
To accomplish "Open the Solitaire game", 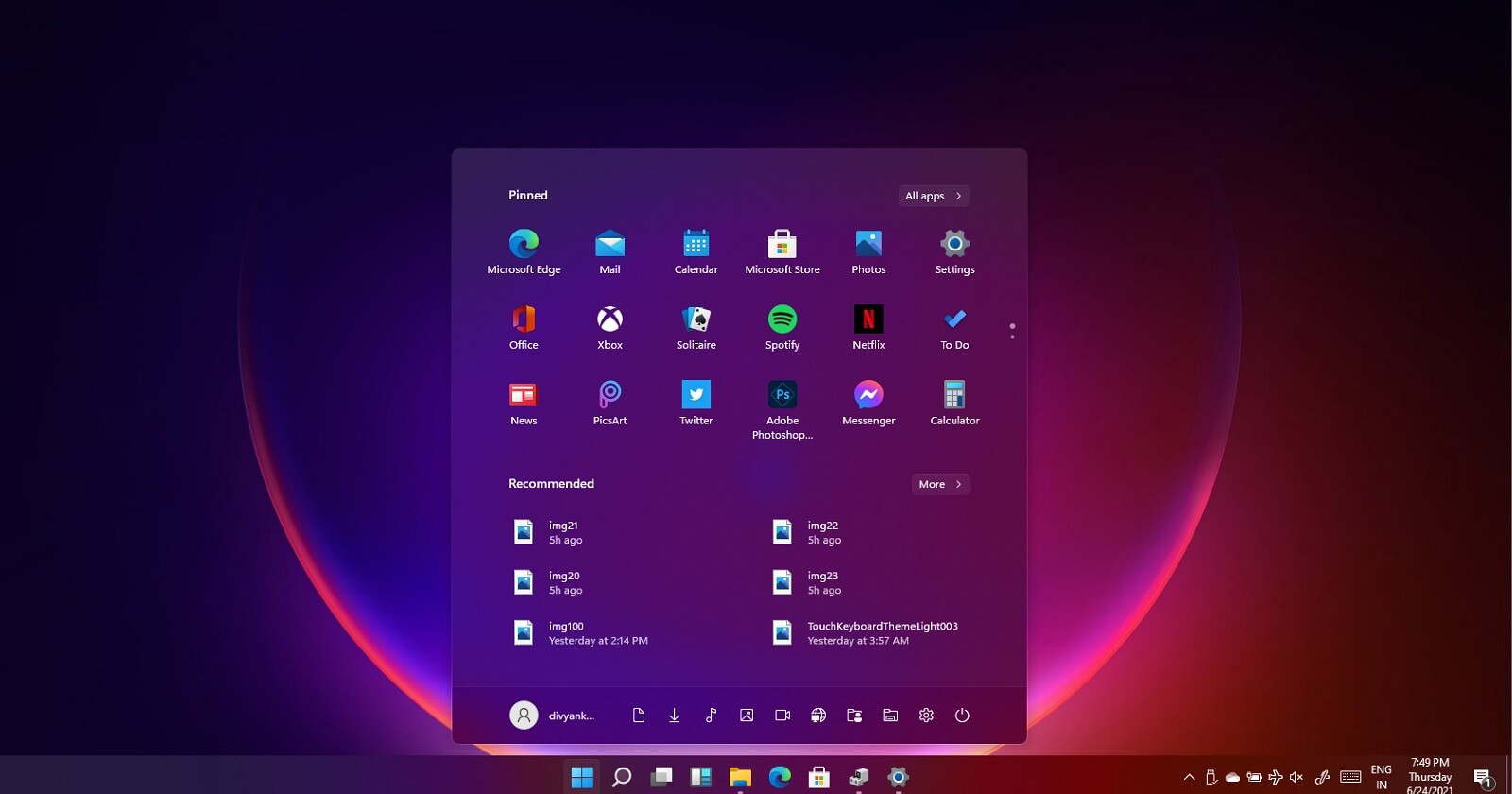I will tap(696, 320).
